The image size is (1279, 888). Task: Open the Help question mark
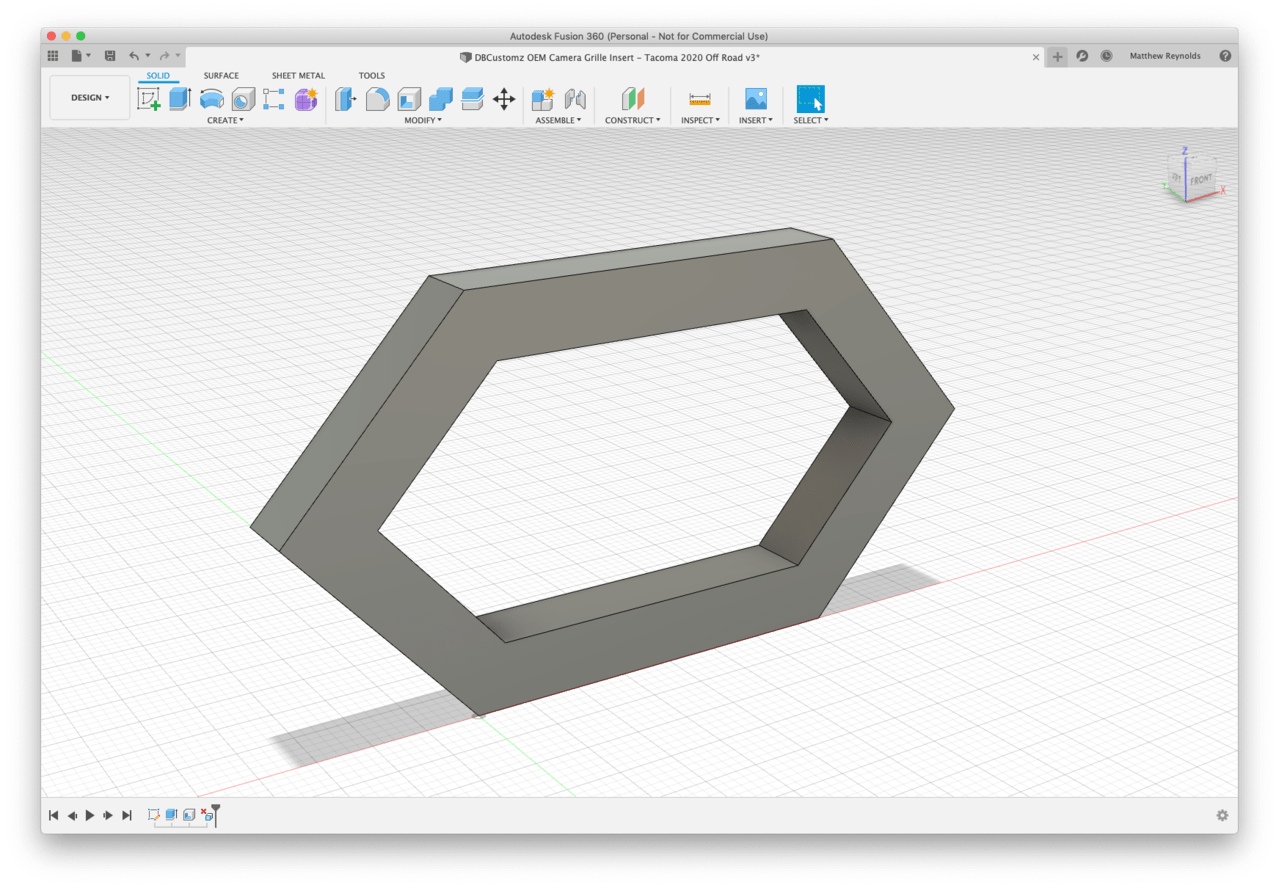pos(1225,56)
